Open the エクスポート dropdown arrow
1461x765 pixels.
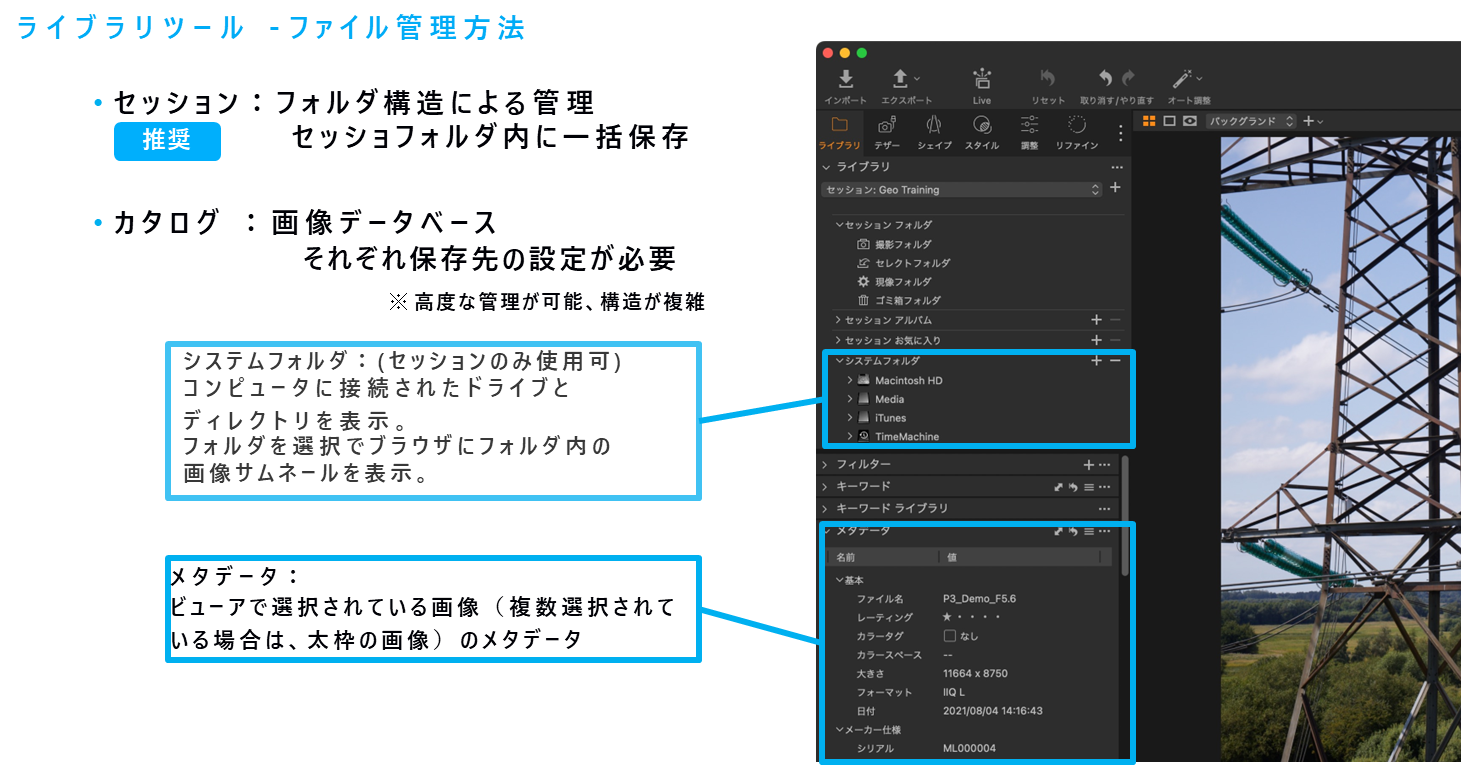[x=917, y=77]
